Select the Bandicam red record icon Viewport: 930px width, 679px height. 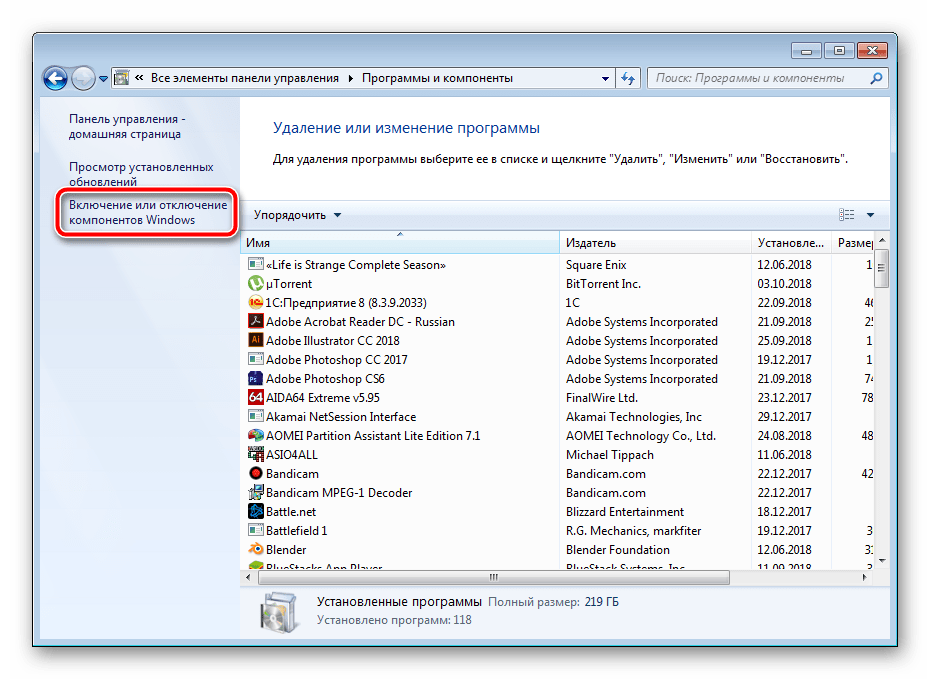(255, 474)
